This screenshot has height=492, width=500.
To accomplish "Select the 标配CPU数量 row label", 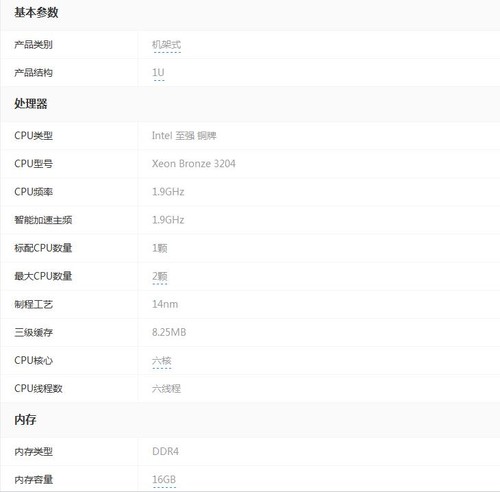I will (x=43, y=248).
